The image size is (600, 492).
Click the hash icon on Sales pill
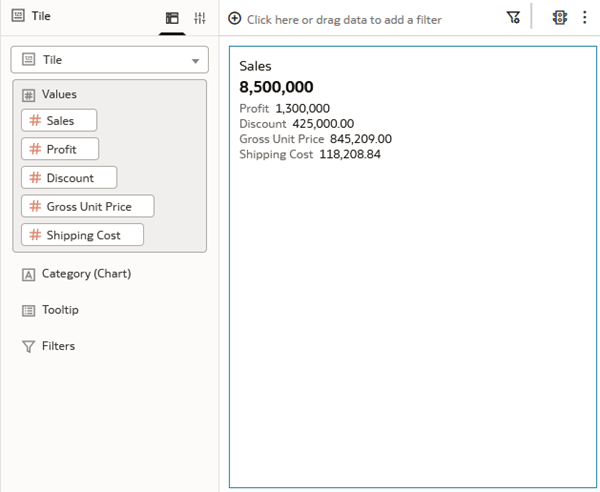pos(35,120)
